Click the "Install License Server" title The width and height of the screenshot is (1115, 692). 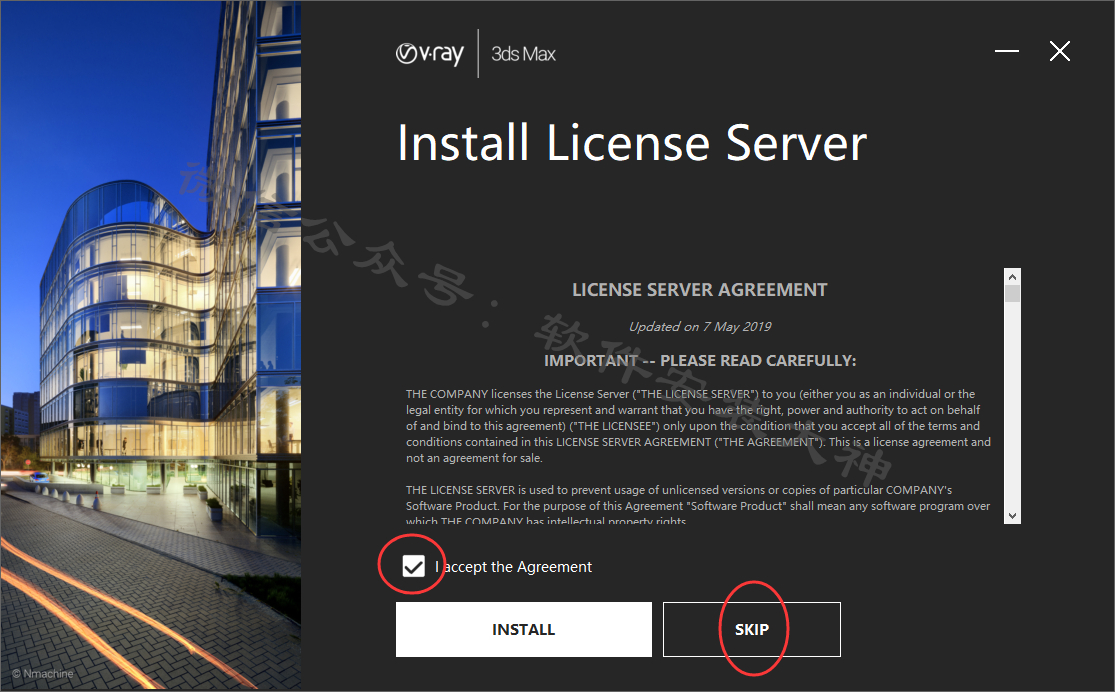coord(632,144)
